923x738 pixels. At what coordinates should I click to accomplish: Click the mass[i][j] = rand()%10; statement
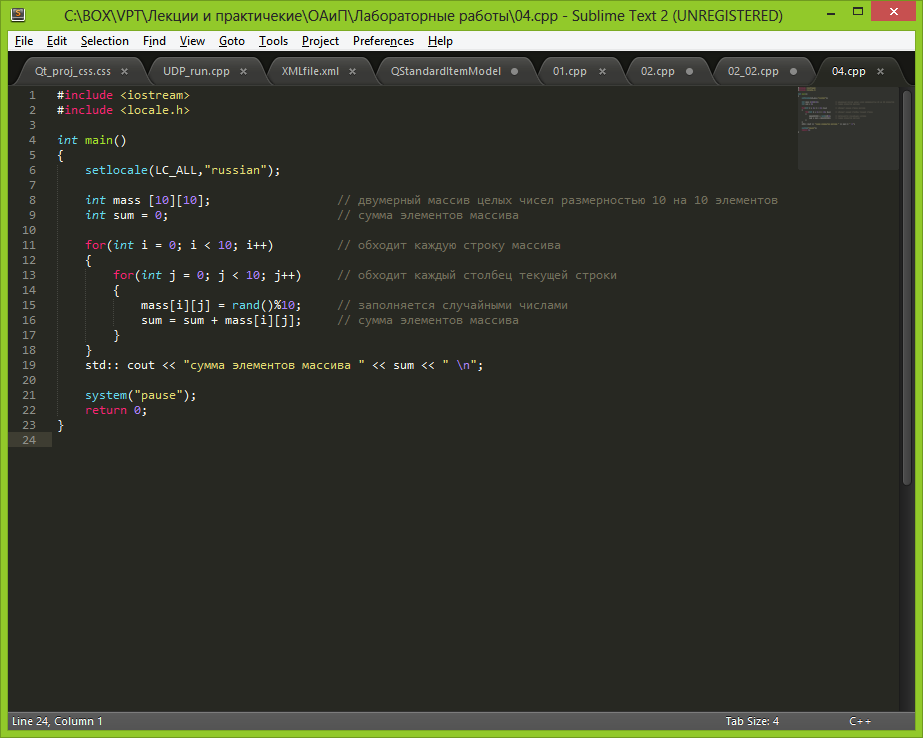tap(221, 305)
